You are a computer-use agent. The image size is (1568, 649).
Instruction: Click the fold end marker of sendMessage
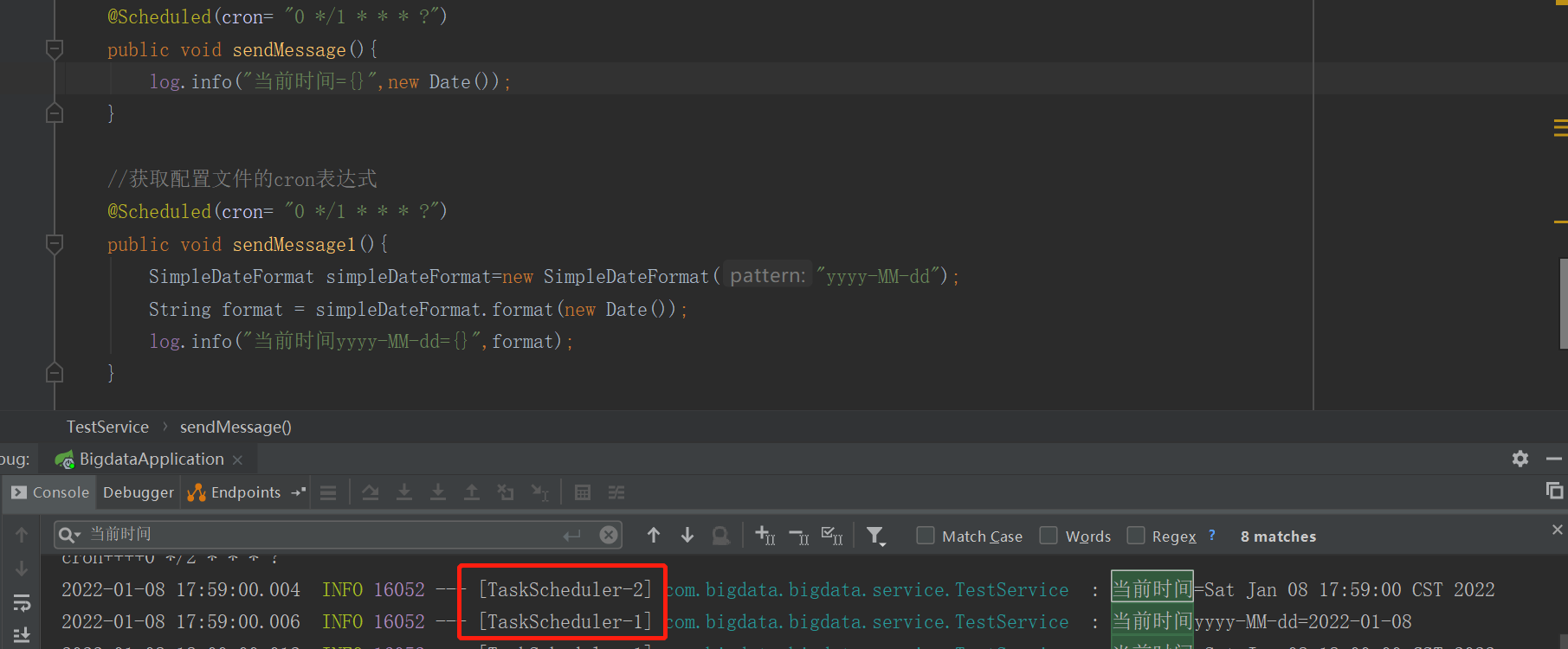pyautogui.click(x=55, y=113)
